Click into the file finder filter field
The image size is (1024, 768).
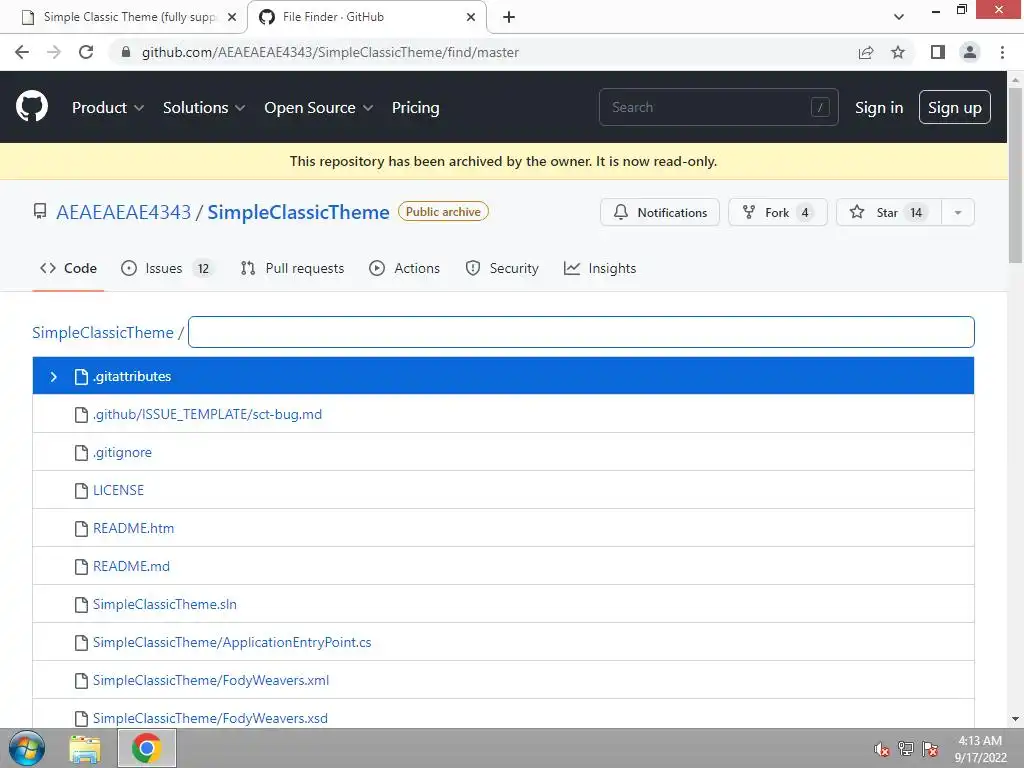[x=581, y=332]
